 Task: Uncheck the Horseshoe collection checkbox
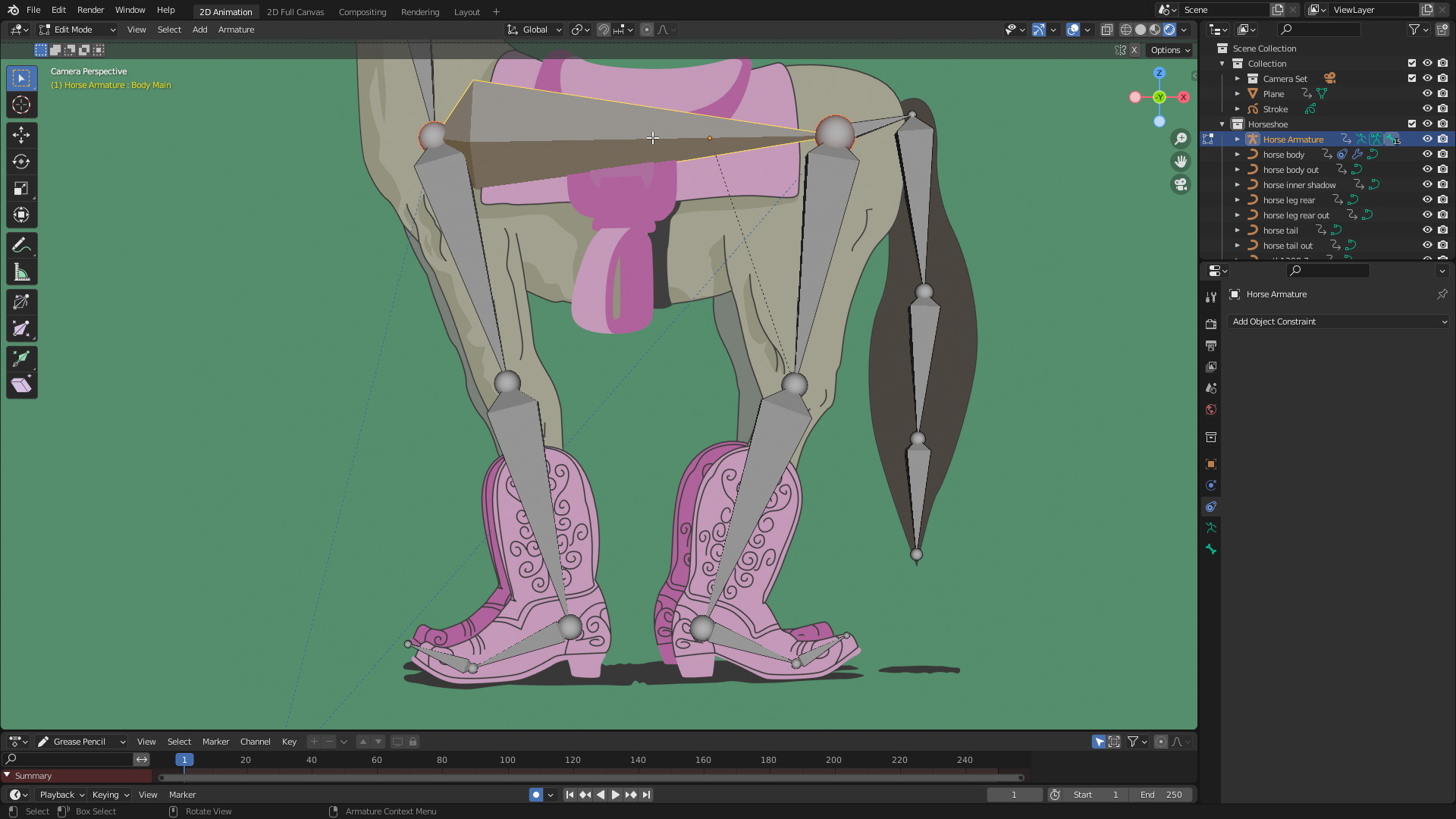coord(1412,124)
